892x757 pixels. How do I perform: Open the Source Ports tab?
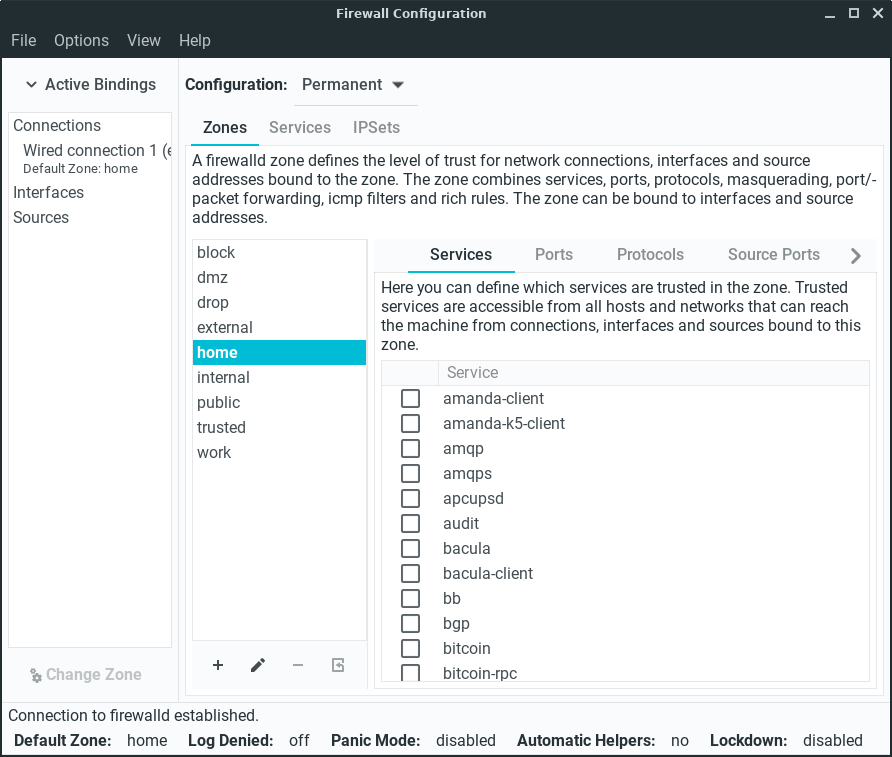click(x=773, y=255)
